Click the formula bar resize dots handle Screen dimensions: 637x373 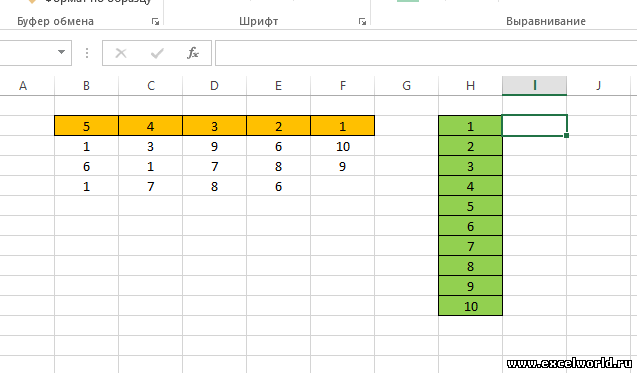[87, 53]
